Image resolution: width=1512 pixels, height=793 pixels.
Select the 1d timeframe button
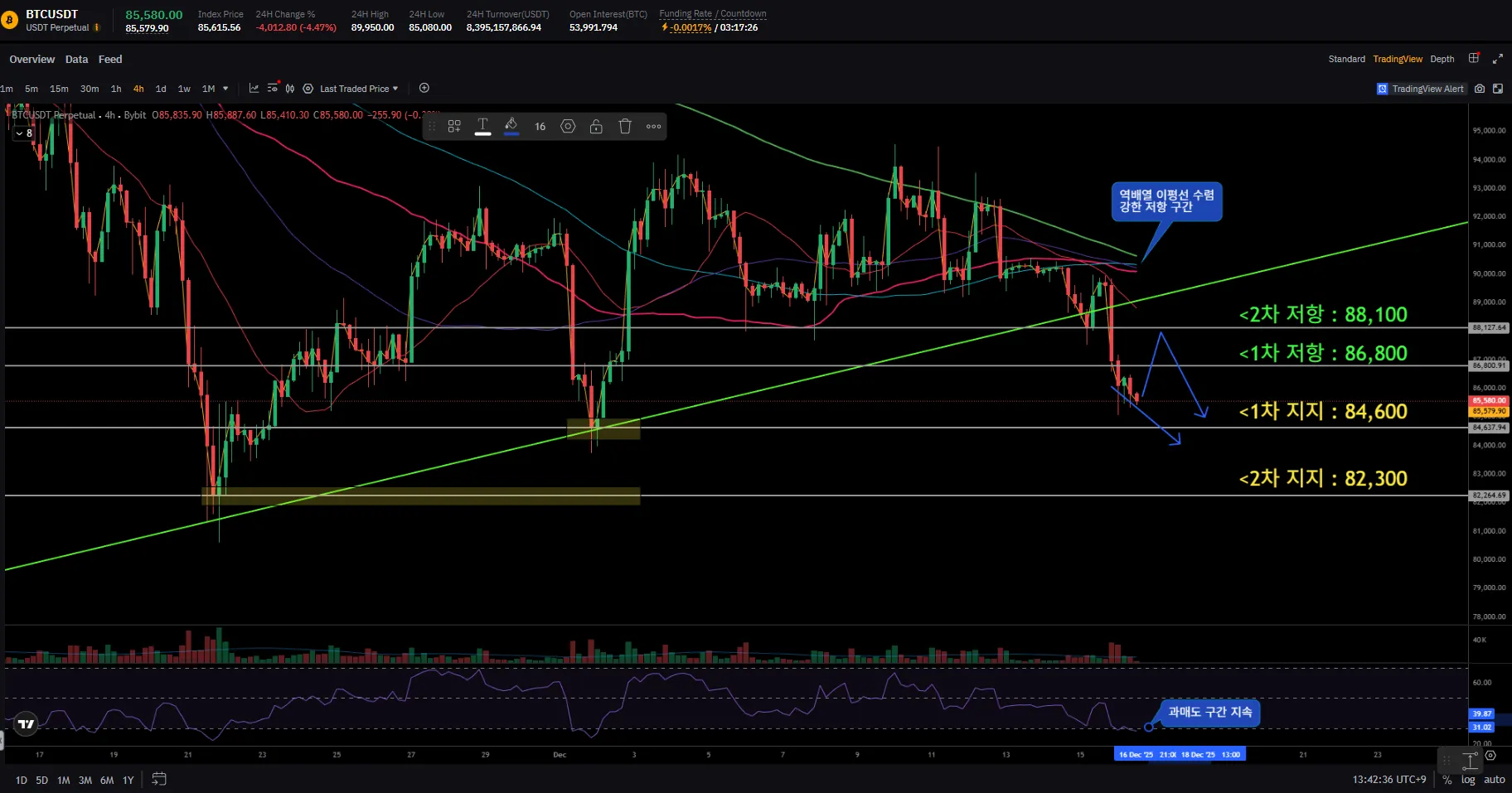(x=161, y=89)
